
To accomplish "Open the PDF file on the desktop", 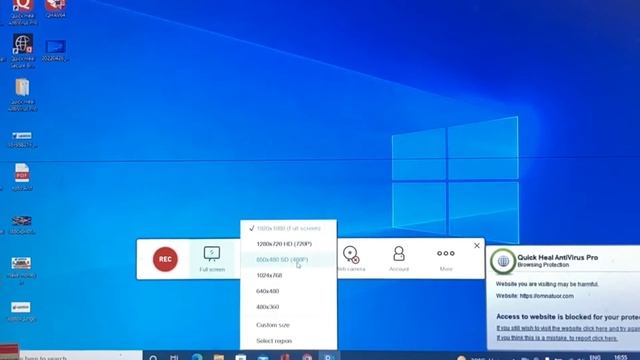I will point(22,177).
